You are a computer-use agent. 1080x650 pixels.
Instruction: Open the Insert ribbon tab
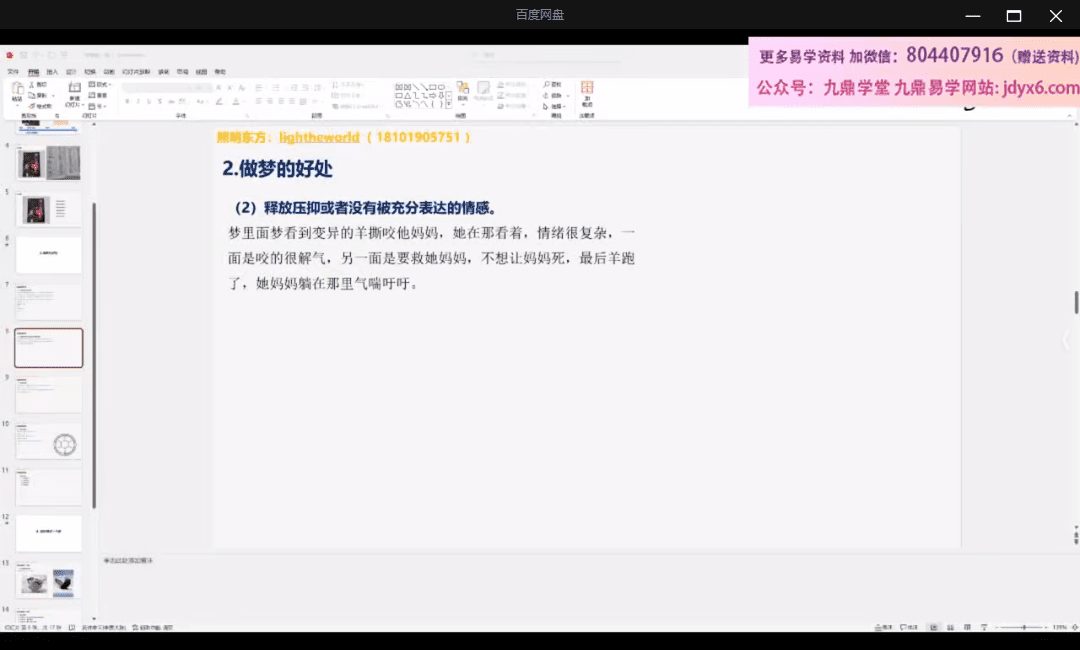(x=52, y=72)
